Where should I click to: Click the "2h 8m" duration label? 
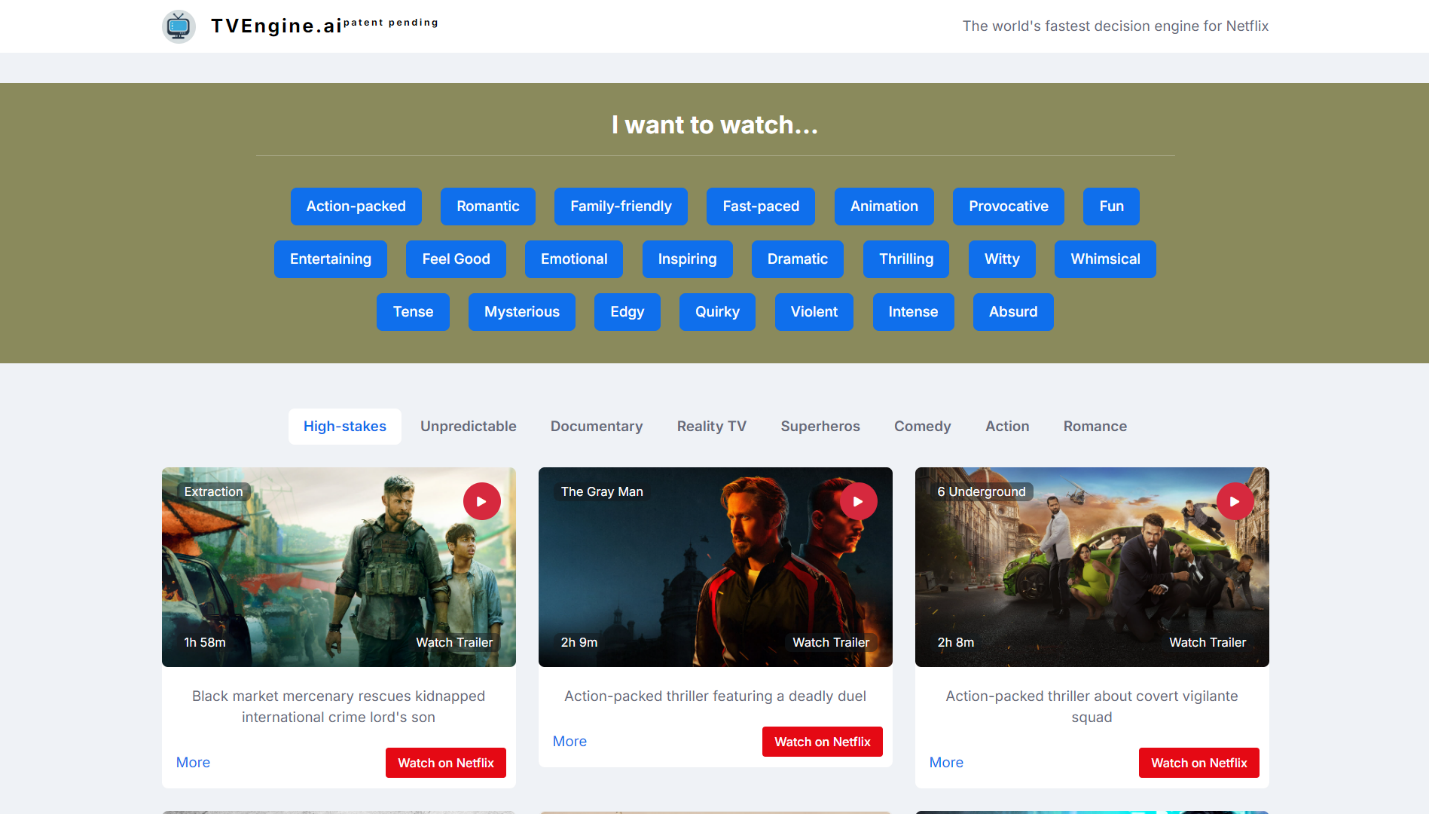click(956, 642)
